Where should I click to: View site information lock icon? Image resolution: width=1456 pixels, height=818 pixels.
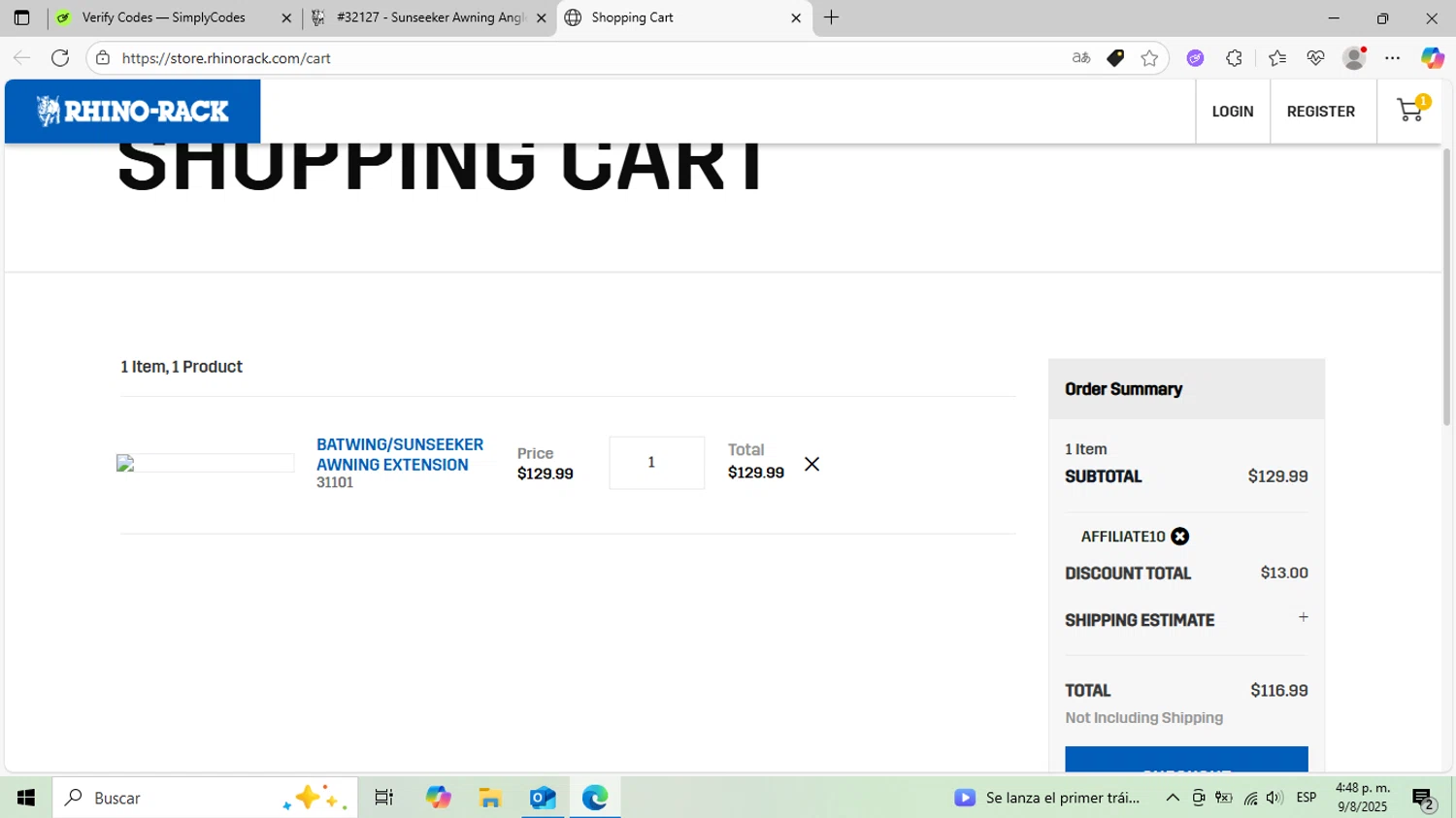tap(103, 58)
